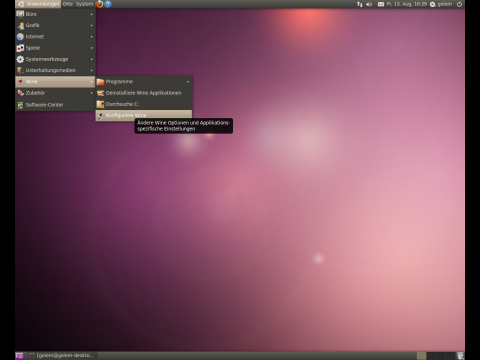Expand the Büro submenu
The image size is (480, 360).
tap(55, 14)
